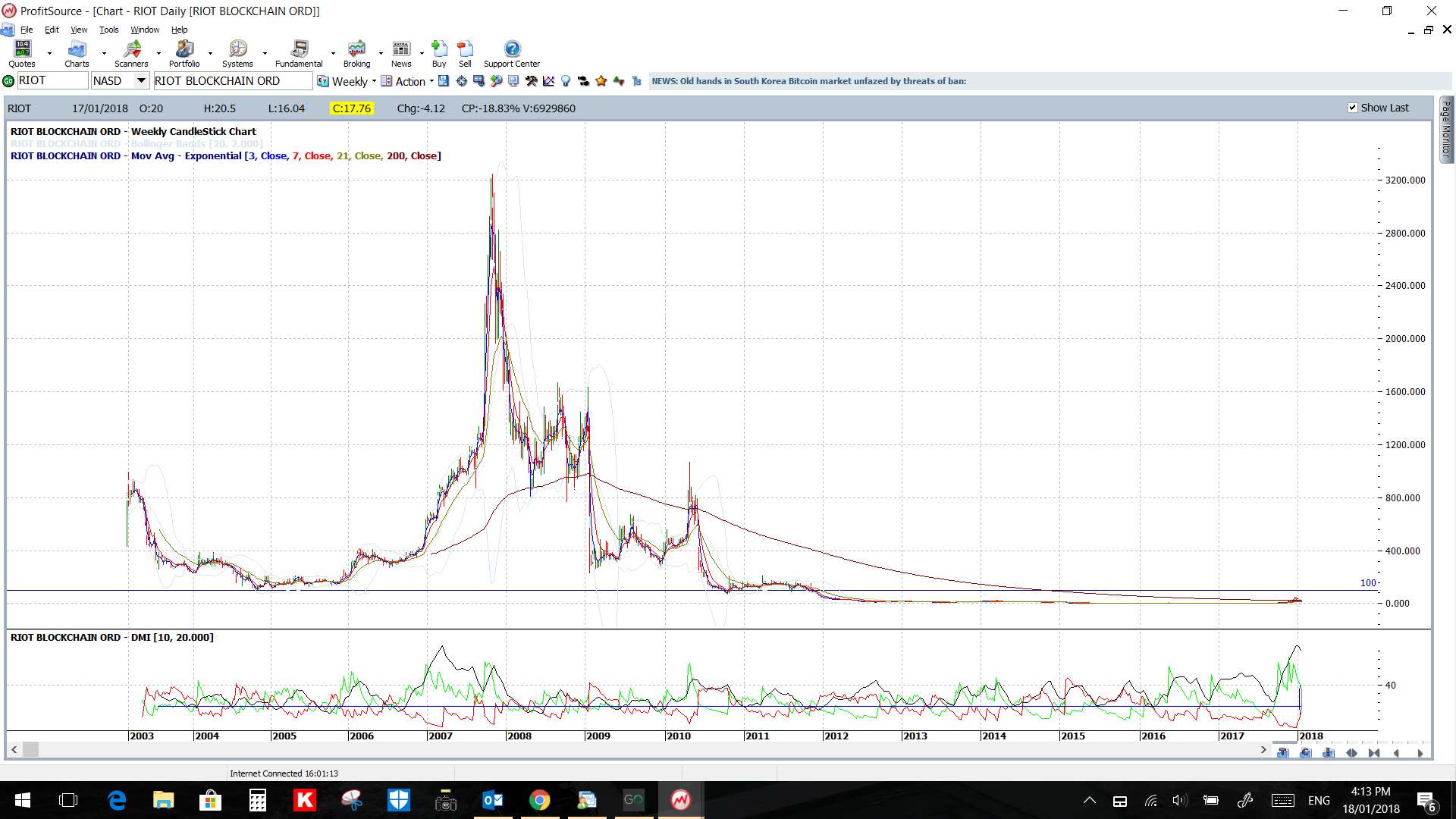Image resolution: width=1456 pixels, height=819 pixels.
Task: Expand the Quotes dropdown arrow
Action: point(49,54)
